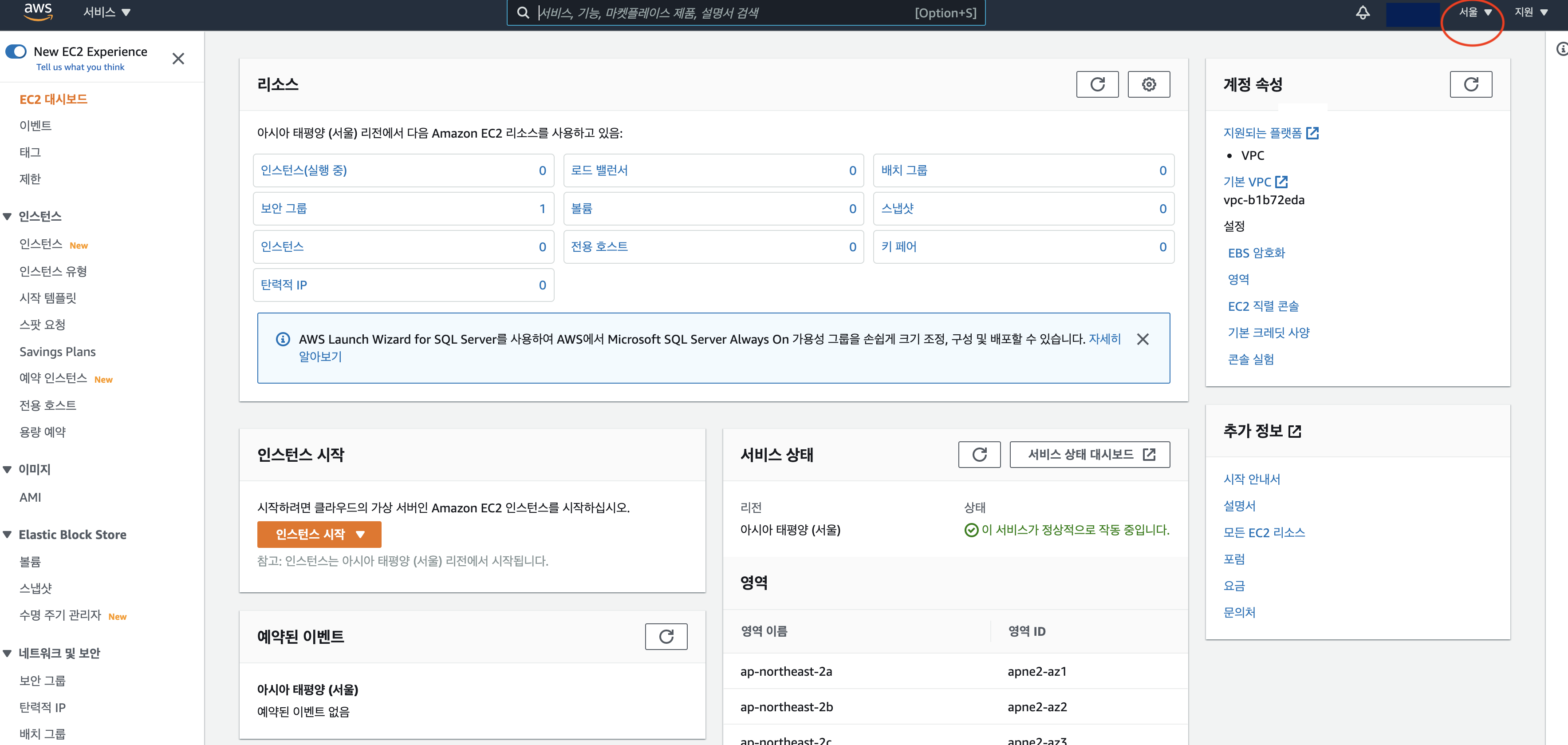Refresh the 리소스 panel
This screenshot has width=1568, height=745.
click(x=1097, y=84)
